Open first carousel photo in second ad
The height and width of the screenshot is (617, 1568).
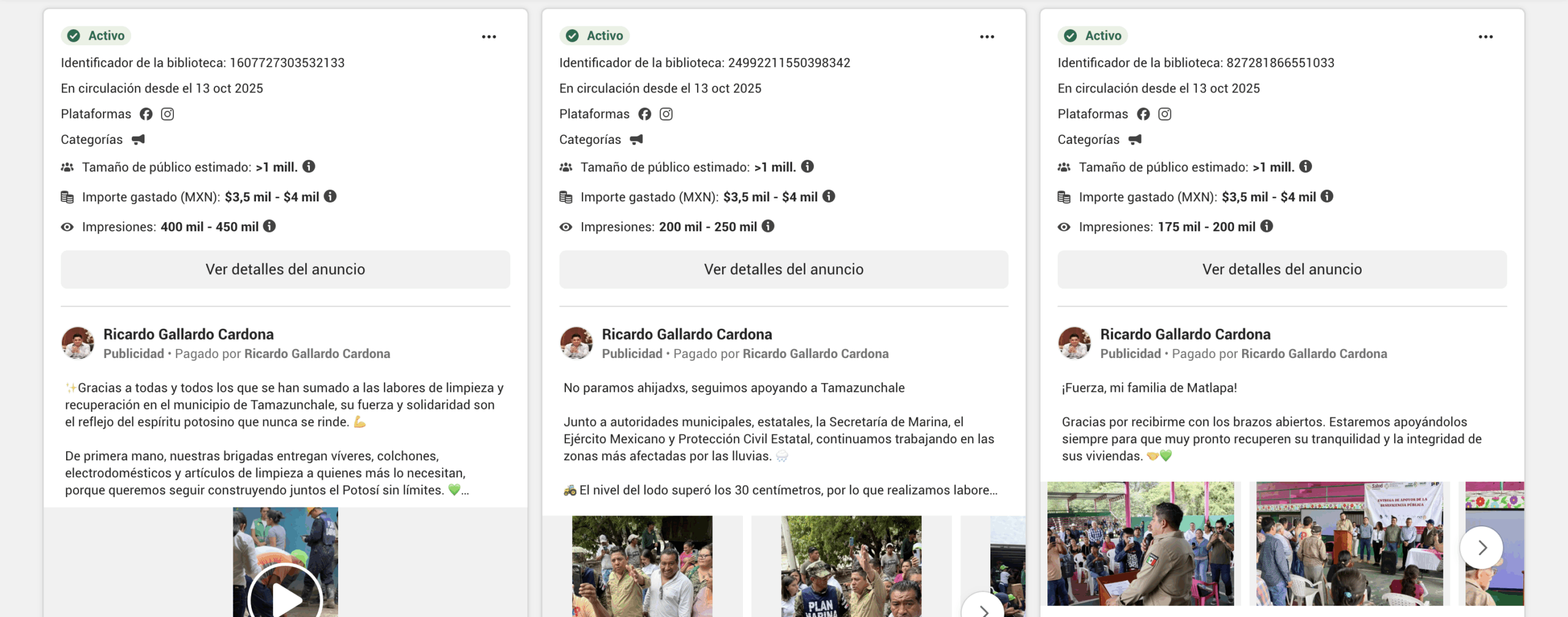point(642,566)
